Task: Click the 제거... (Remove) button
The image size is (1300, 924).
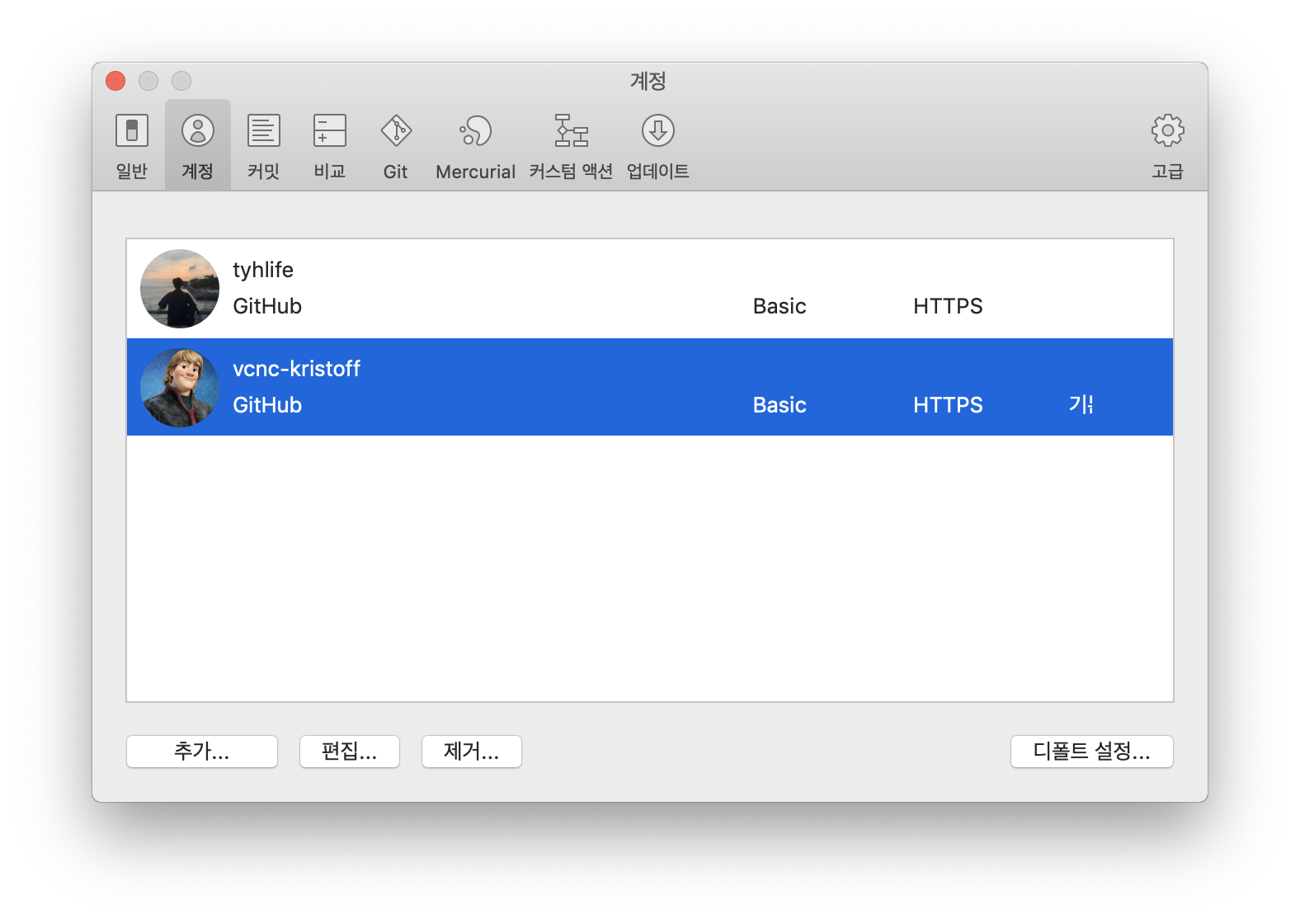Action: click(x=472, y=752)
